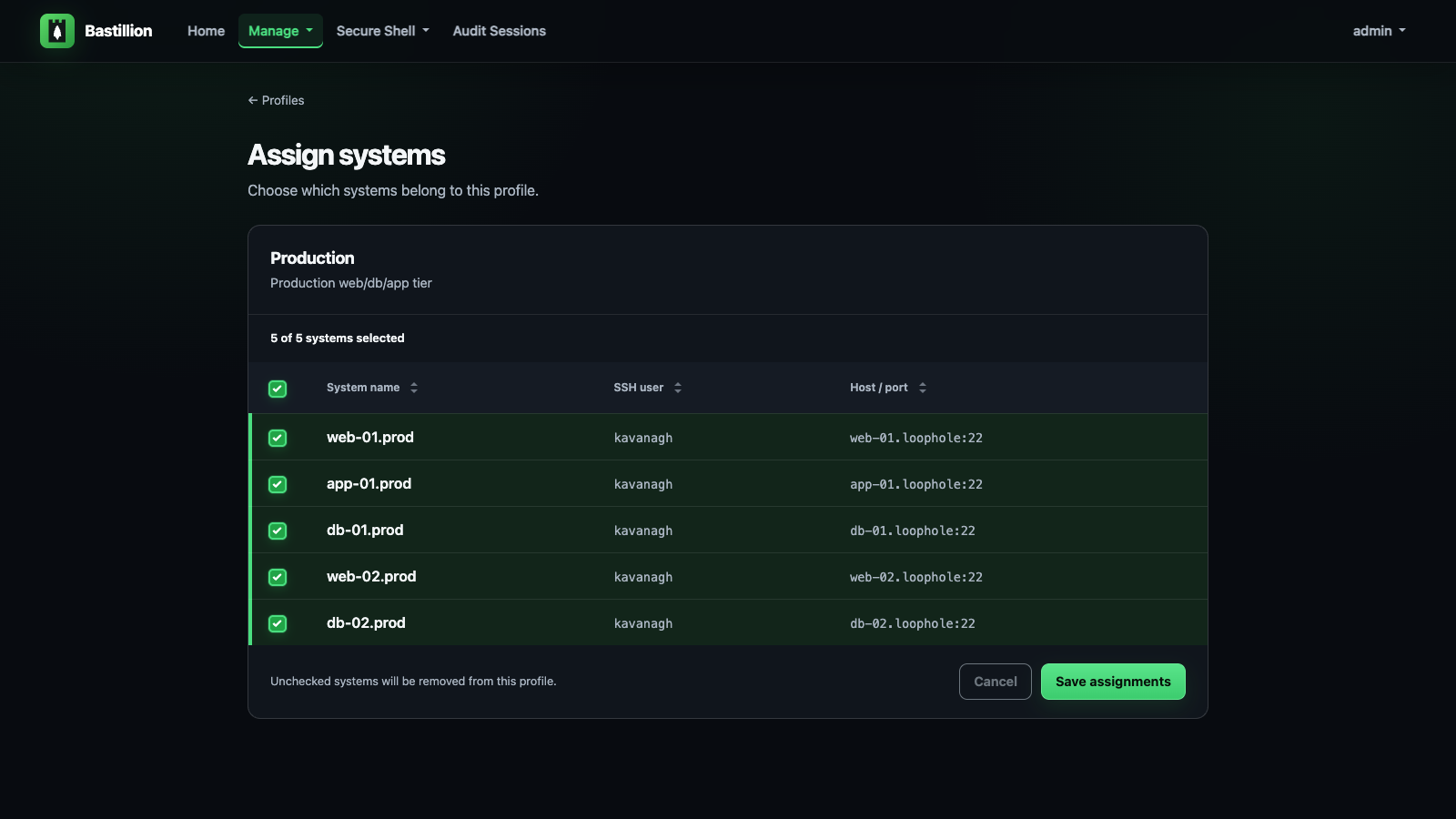The image size is (1456, 819).
Task: Sort by System name column arrows
Action: point(414,388)
